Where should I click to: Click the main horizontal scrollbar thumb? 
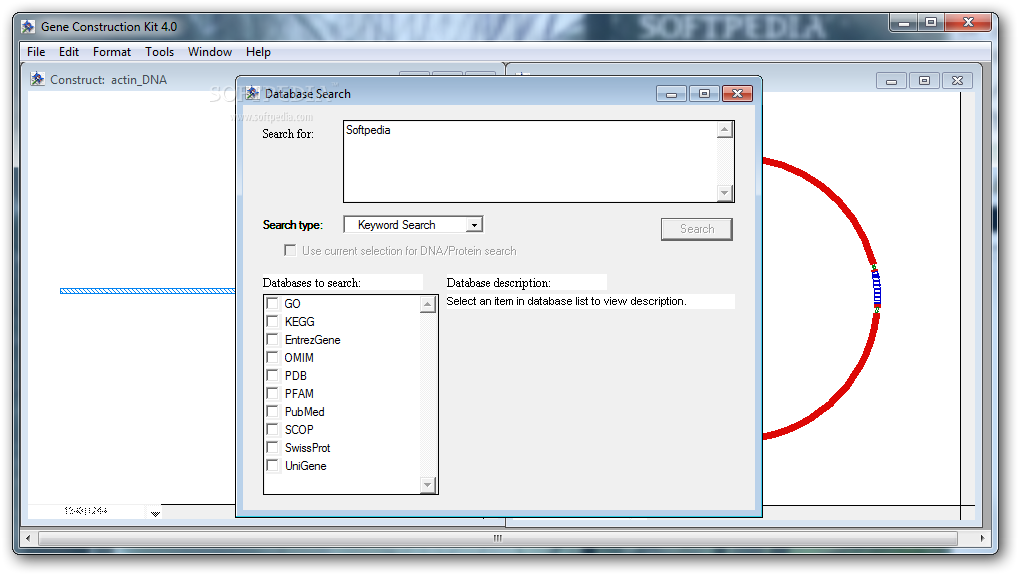pos(498,538)
